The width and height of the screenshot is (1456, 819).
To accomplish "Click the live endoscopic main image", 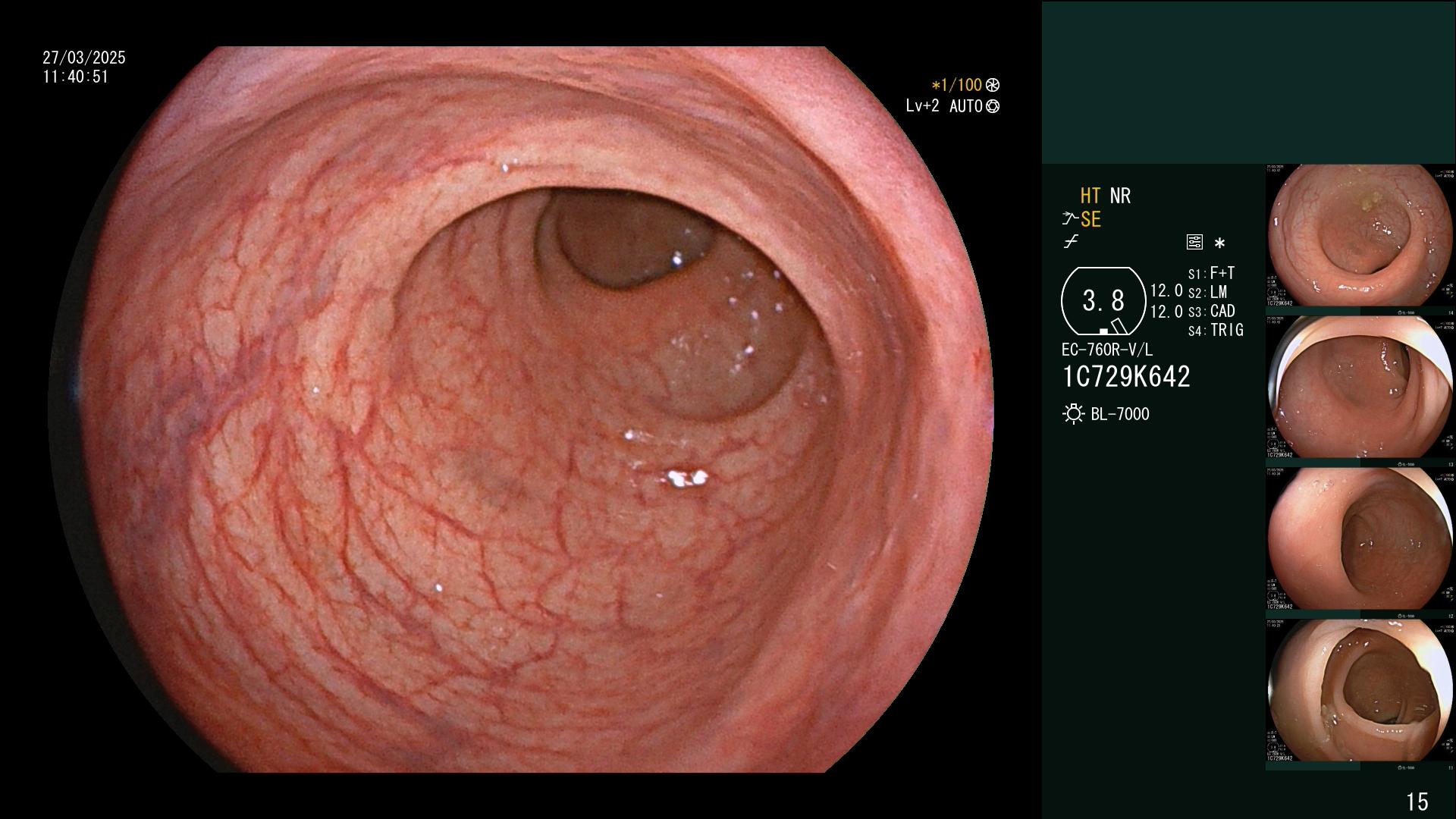I will (521, 409).
